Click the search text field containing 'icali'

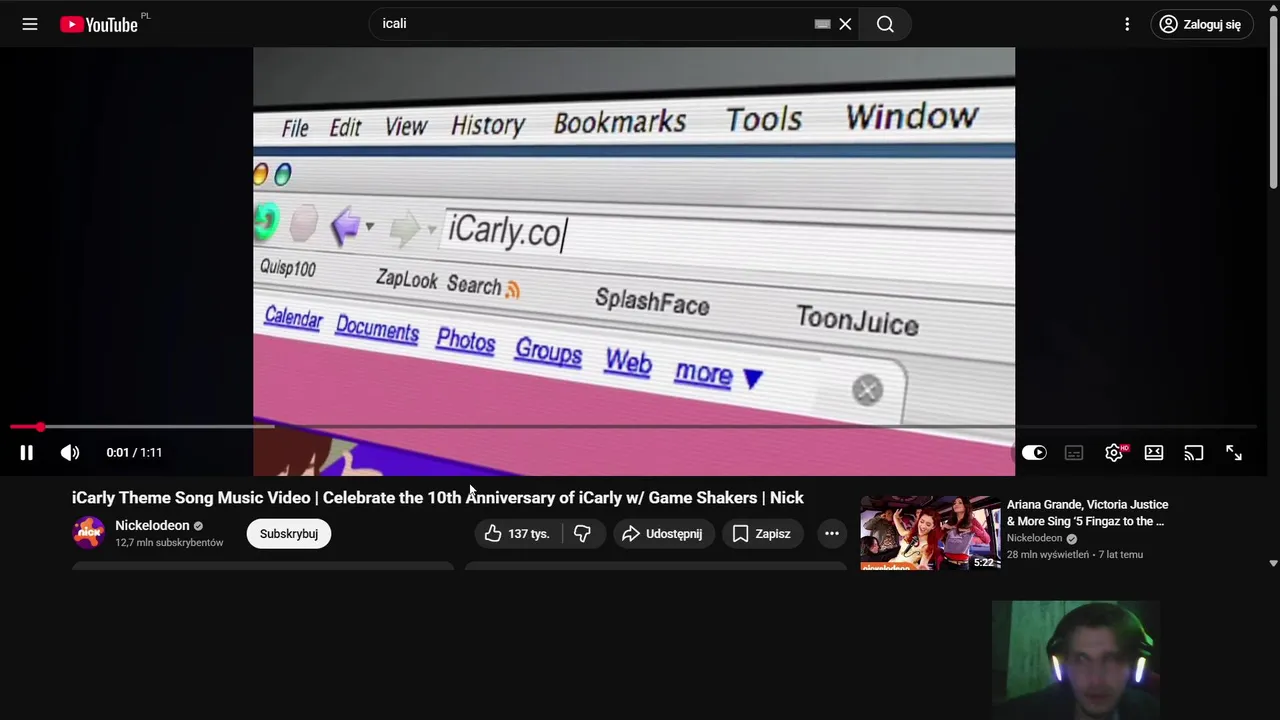pyautogui.click(x=595, y=24)
